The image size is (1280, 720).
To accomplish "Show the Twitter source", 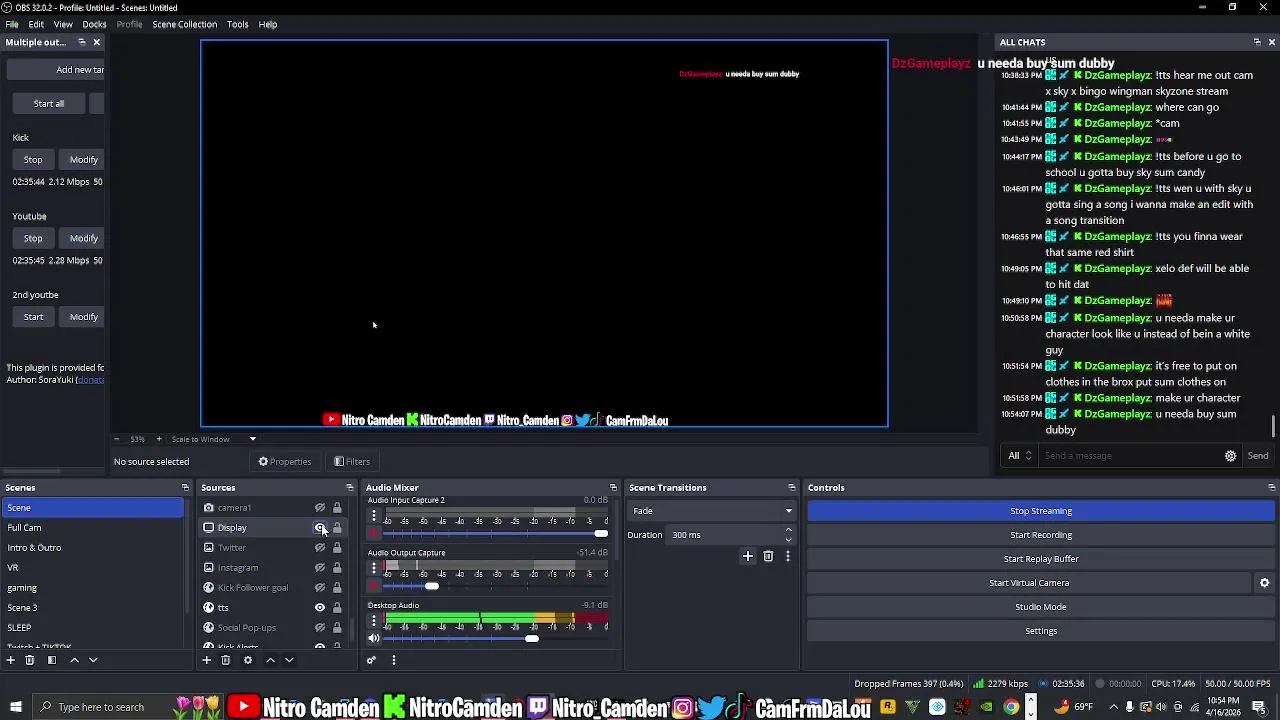I will point(320,548).
